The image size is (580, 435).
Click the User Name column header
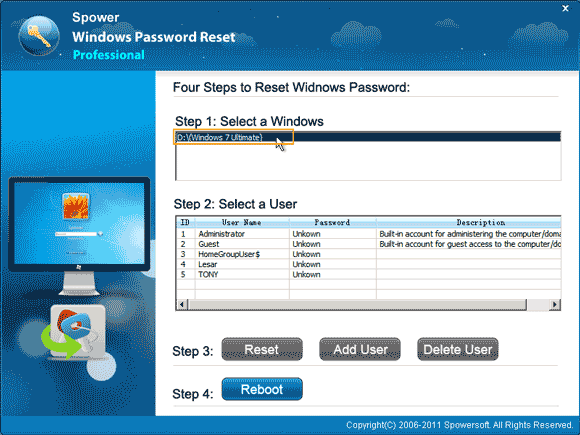point(242,222)
